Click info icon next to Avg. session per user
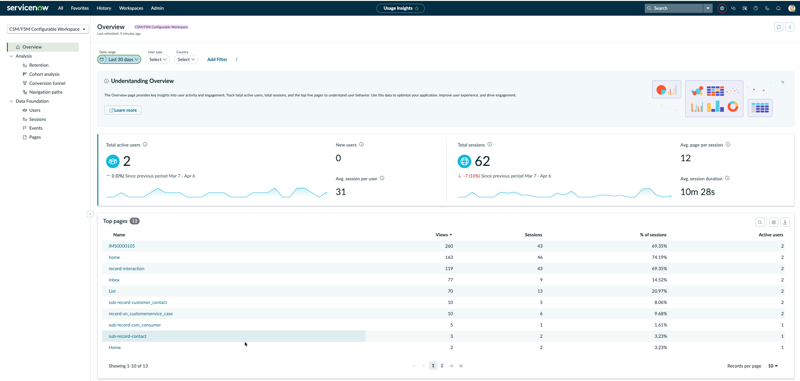The height and width of the screenshot is (381, 800). pos(382,179)
